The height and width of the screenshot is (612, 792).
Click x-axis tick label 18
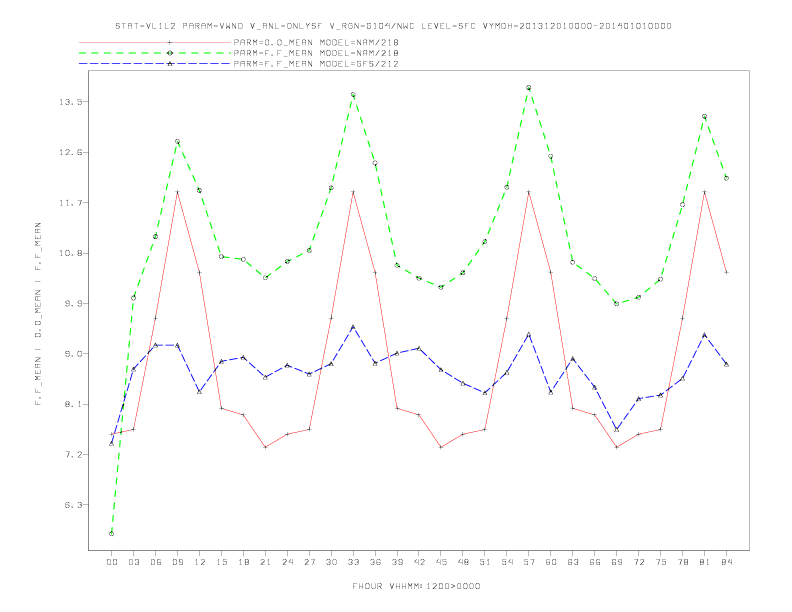pyautogui.click(x=243, y=562)
